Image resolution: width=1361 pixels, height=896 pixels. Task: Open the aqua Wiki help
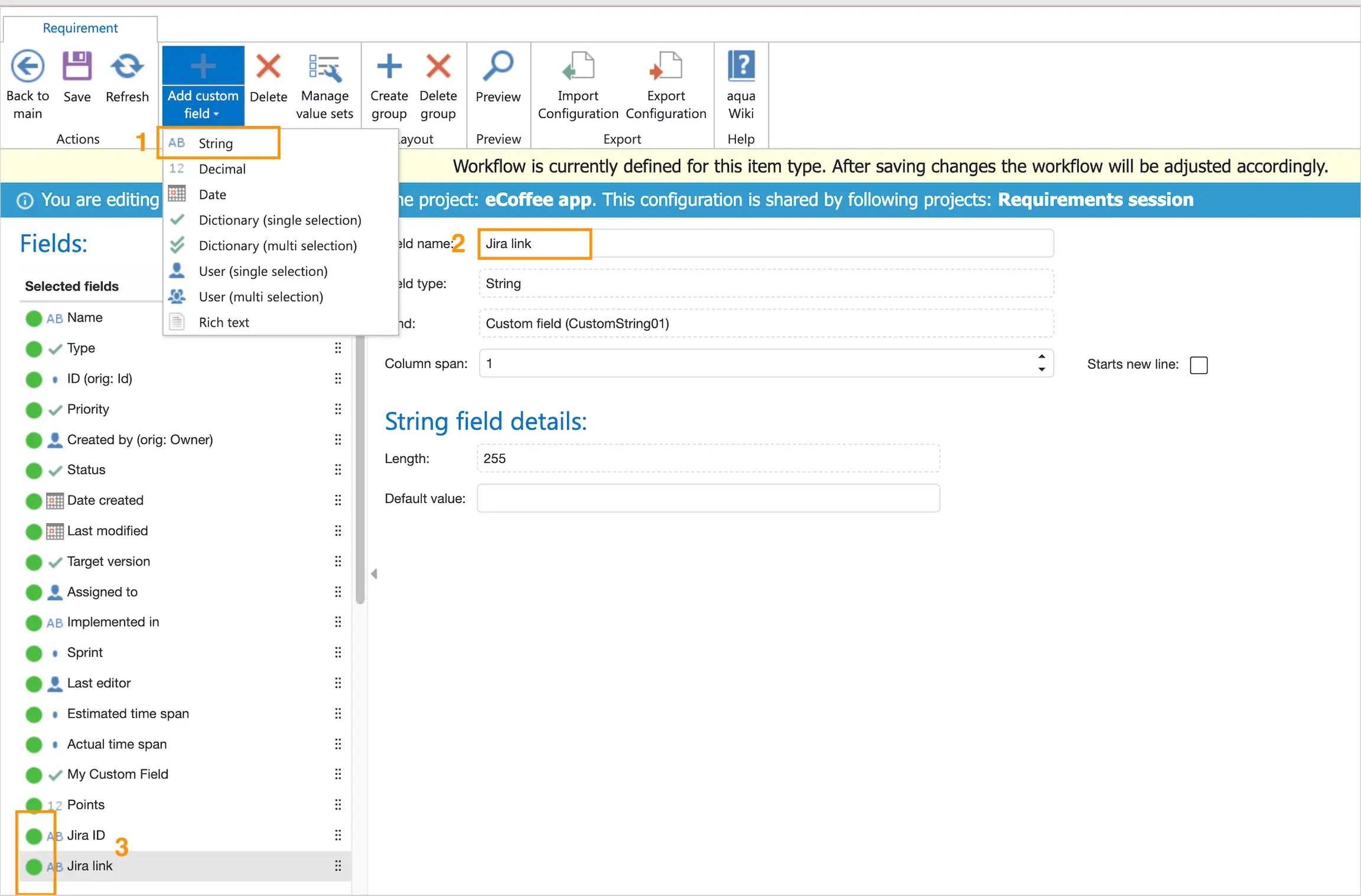tap(741, 66)
